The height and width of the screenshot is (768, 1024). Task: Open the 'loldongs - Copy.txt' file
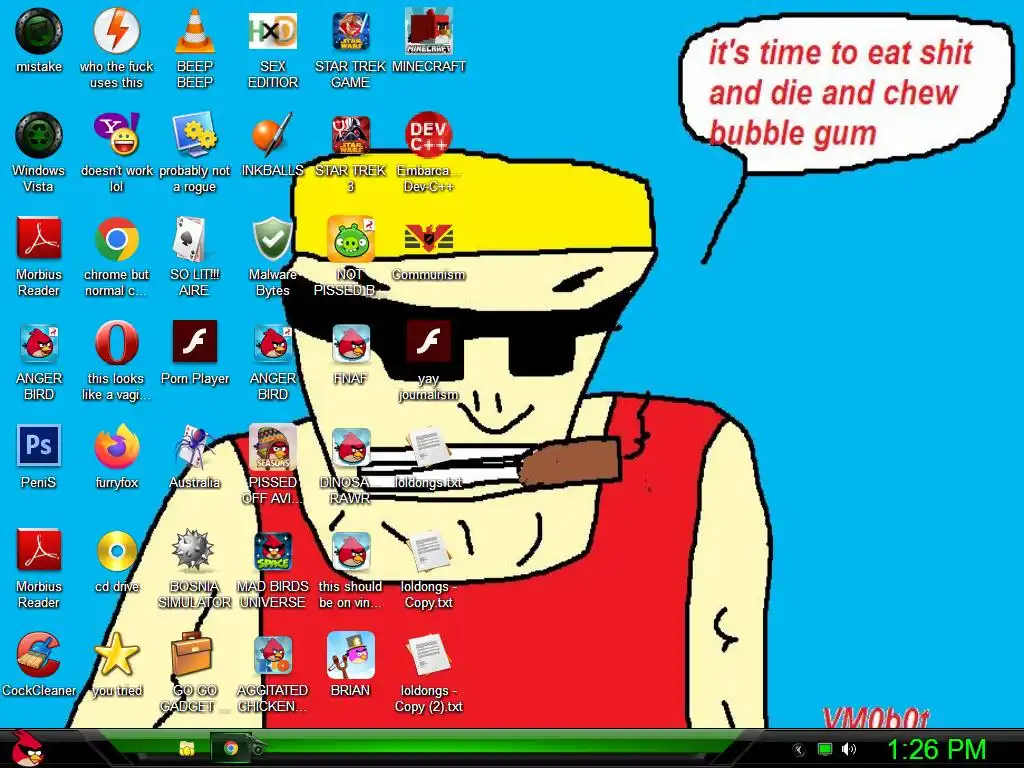coord(428,552)
